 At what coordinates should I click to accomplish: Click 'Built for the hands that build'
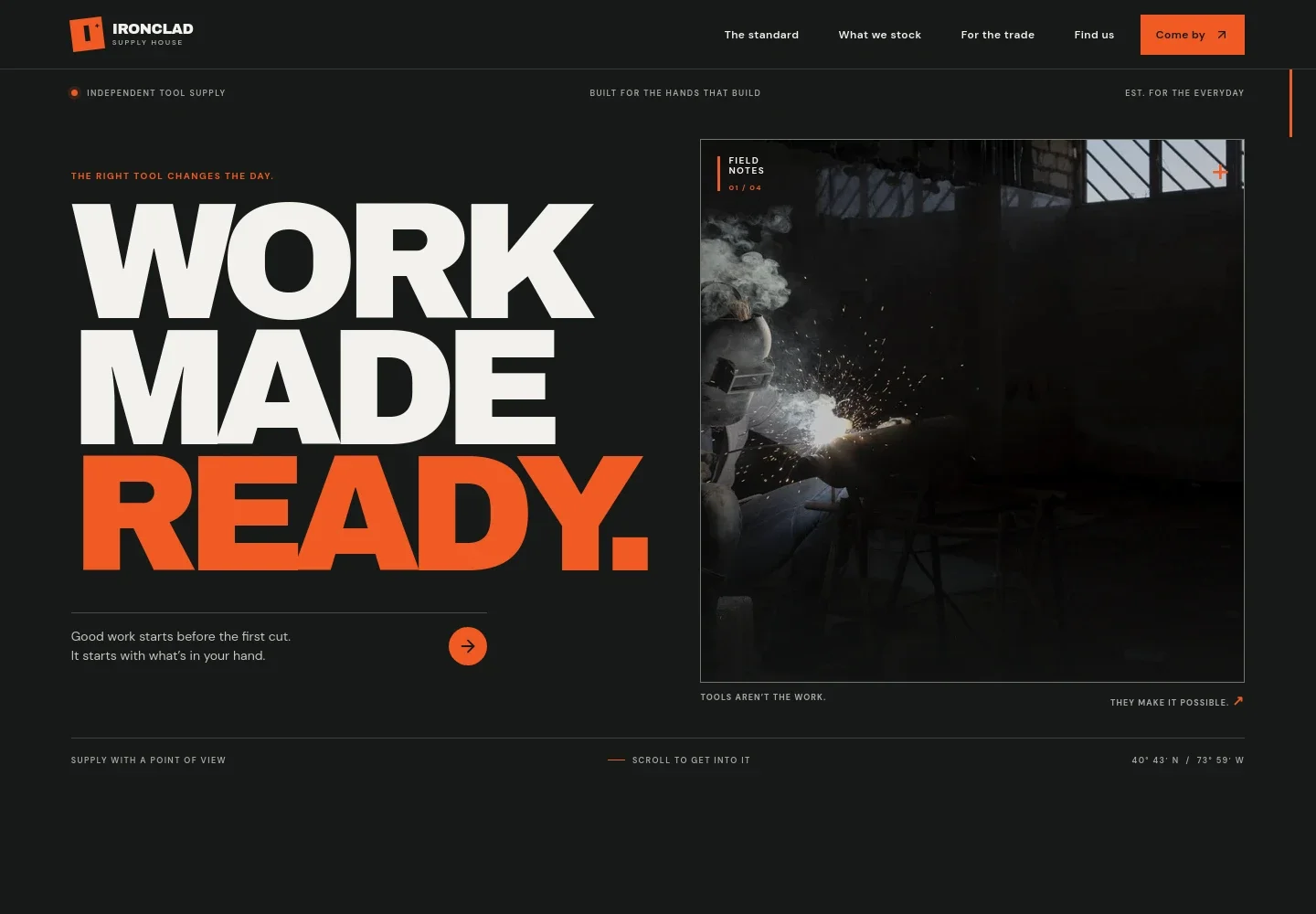[x=675, y=93]
